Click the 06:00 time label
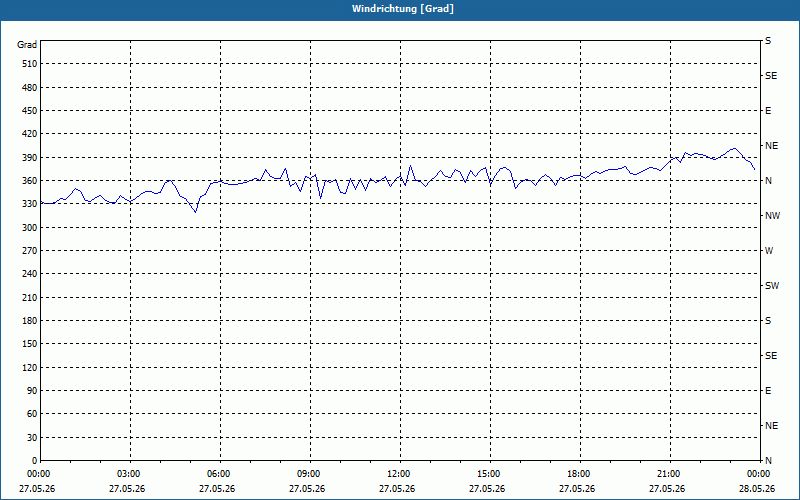 click(x=220, y=474)
